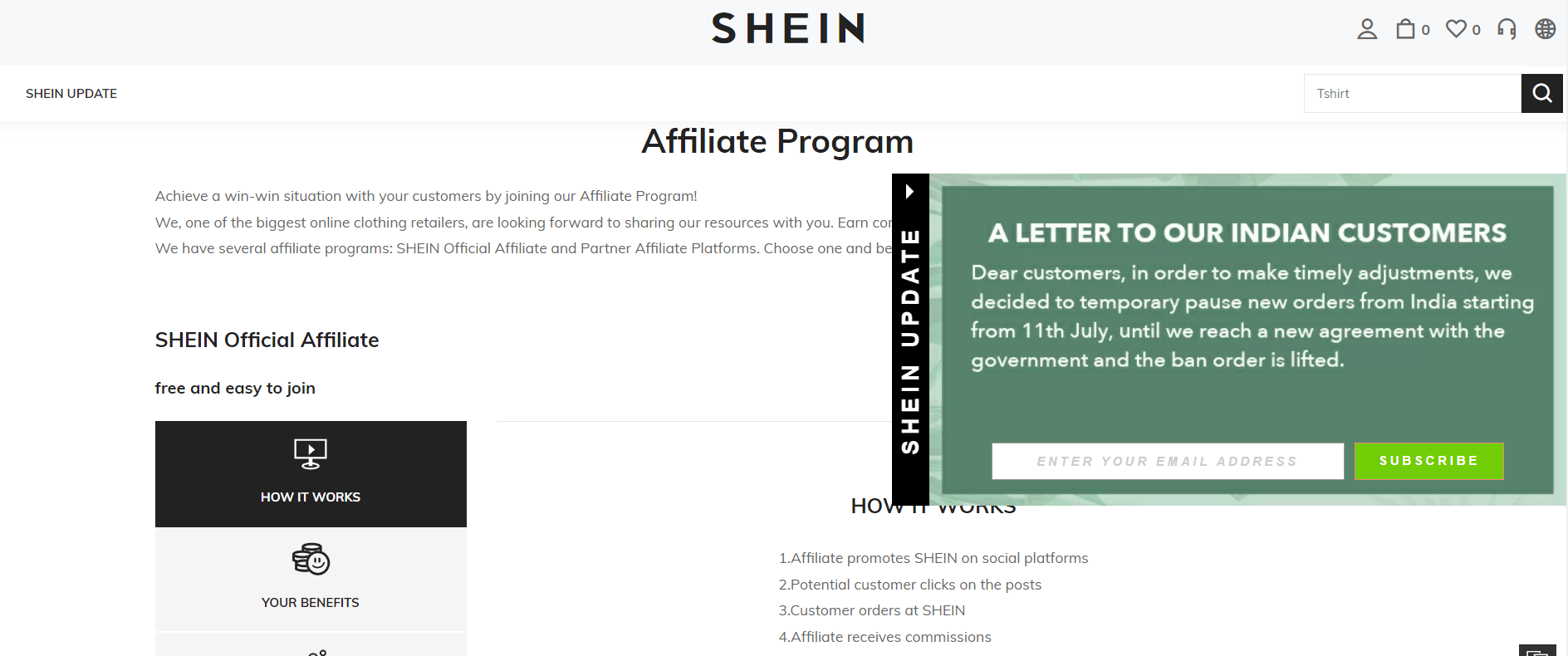Click the email address input field
Screen dimensions: 1568x656
[1167, 461]
